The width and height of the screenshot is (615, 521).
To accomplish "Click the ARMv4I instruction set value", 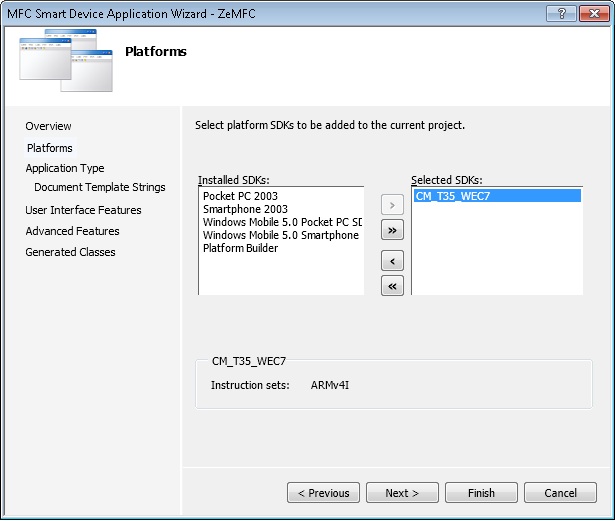I will pyautogui.click(x=329, y=385).
